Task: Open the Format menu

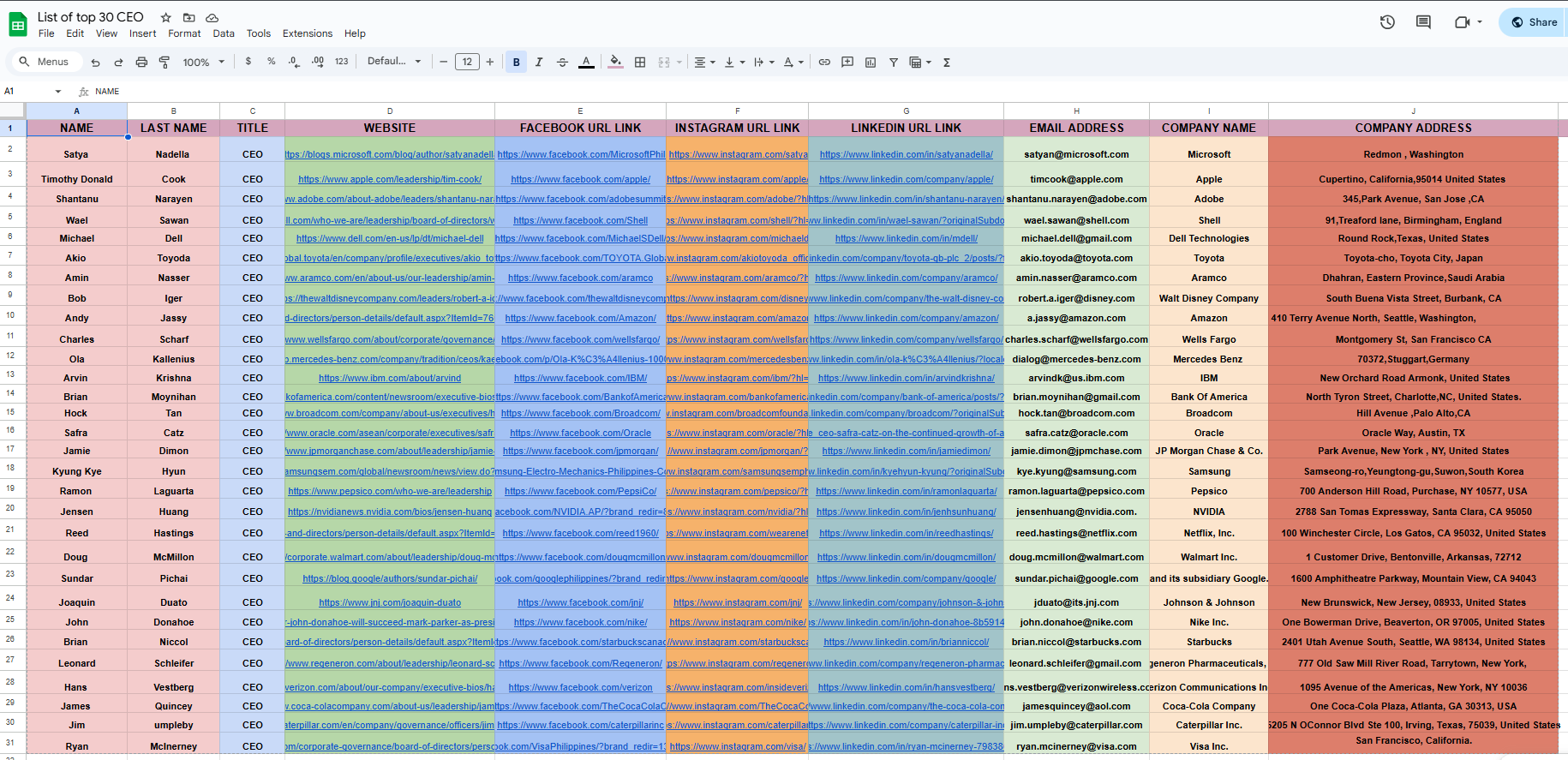Action: [x=184, y=33]
